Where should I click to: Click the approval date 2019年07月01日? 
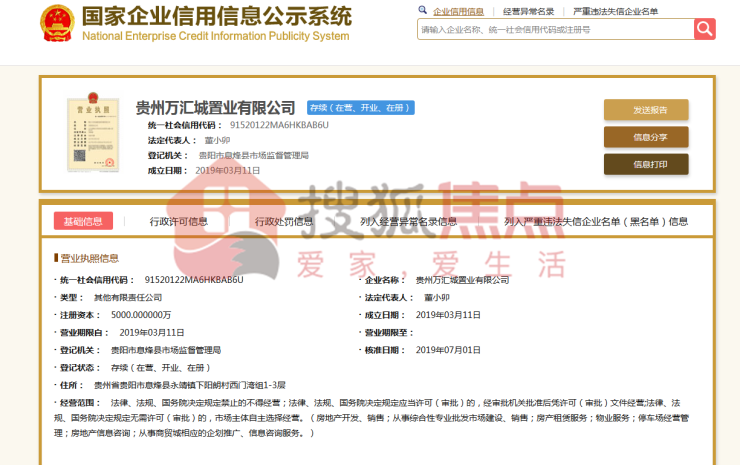[x=448, y=350]
